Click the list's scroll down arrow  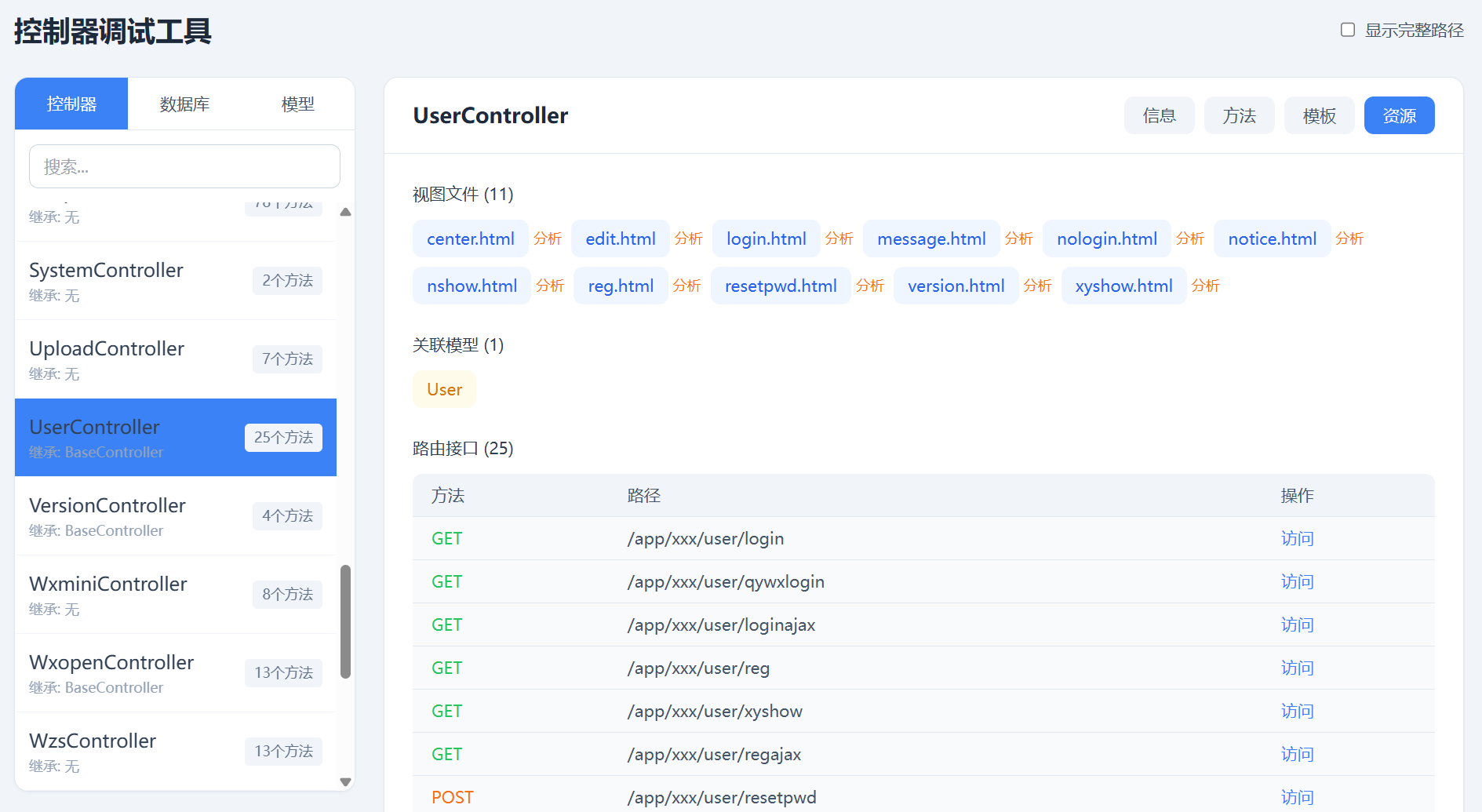tap(345, 781)
